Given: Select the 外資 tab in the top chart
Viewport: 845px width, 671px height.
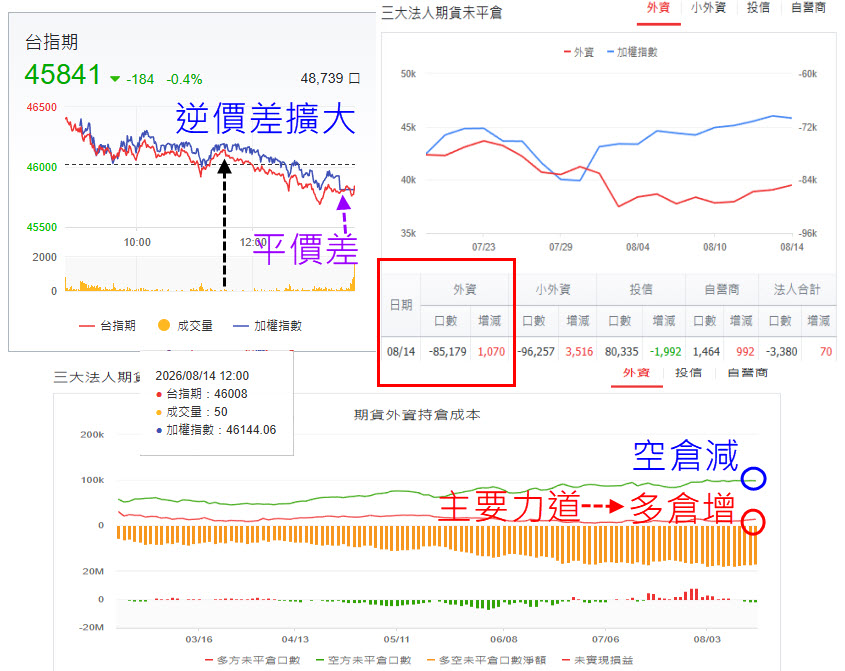Looking at the screenshot, I should coord(659,8).
